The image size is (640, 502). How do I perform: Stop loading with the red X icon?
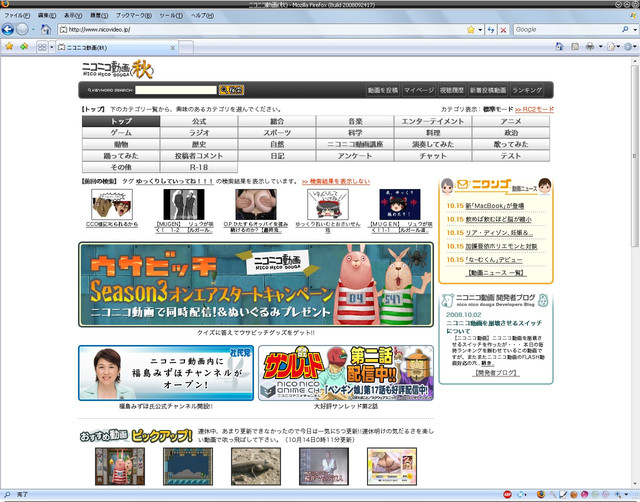pyautogui.click(x=503, y=30)
